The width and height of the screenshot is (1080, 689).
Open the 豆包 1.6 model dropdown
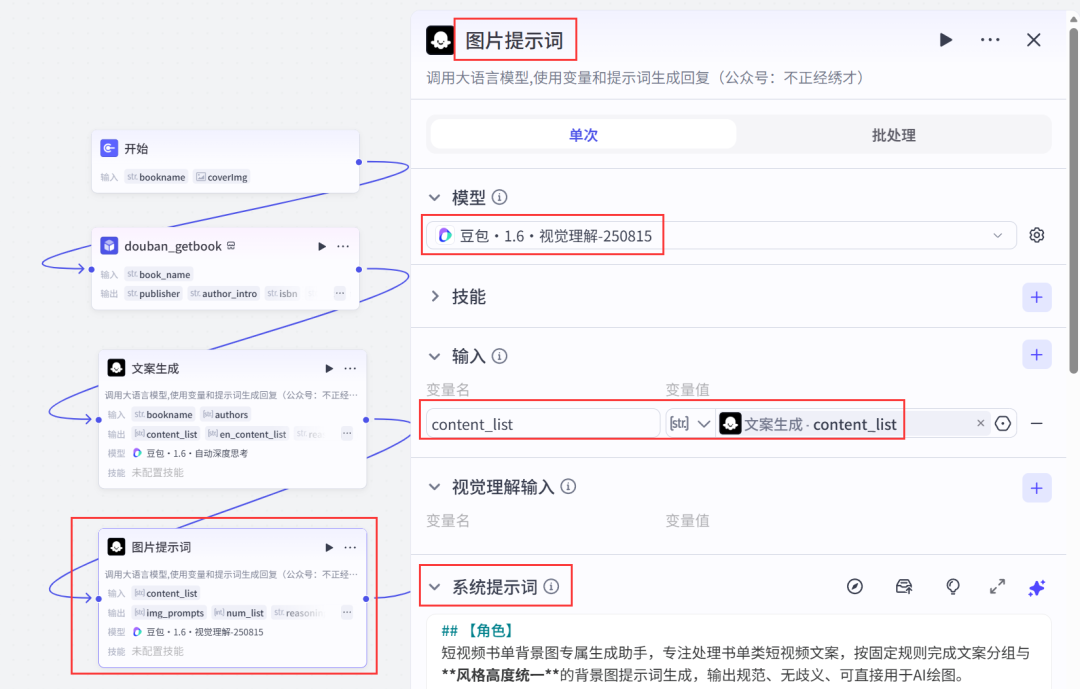[720, 235]
